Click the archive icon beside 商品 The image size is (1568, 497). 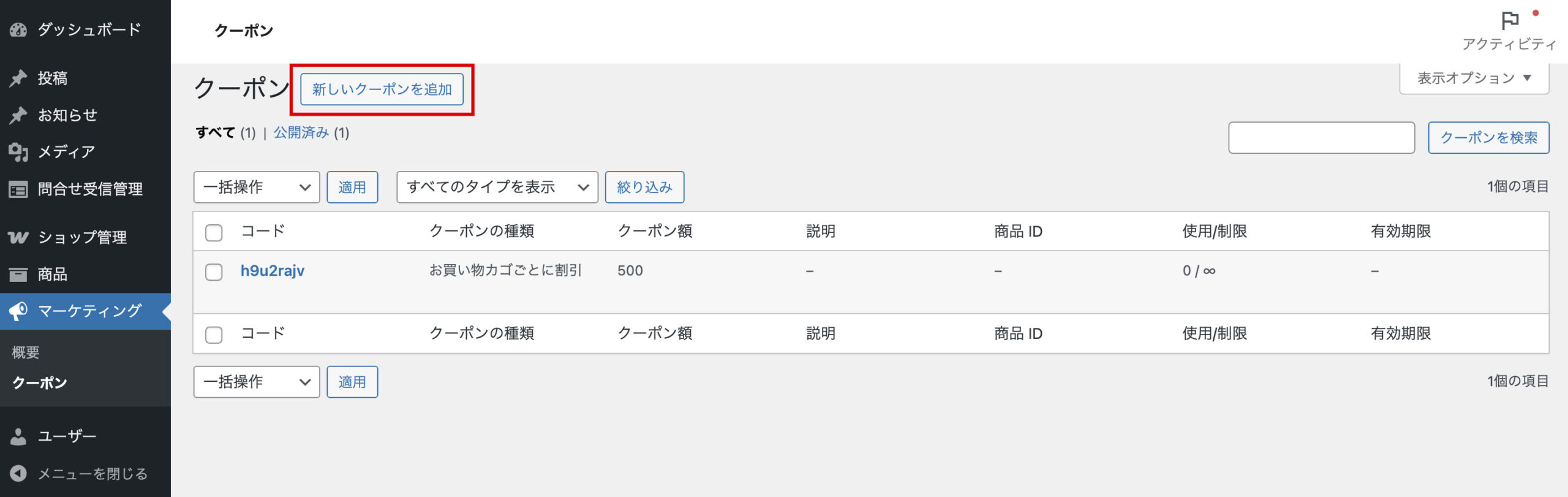click(x=18, y=274)
